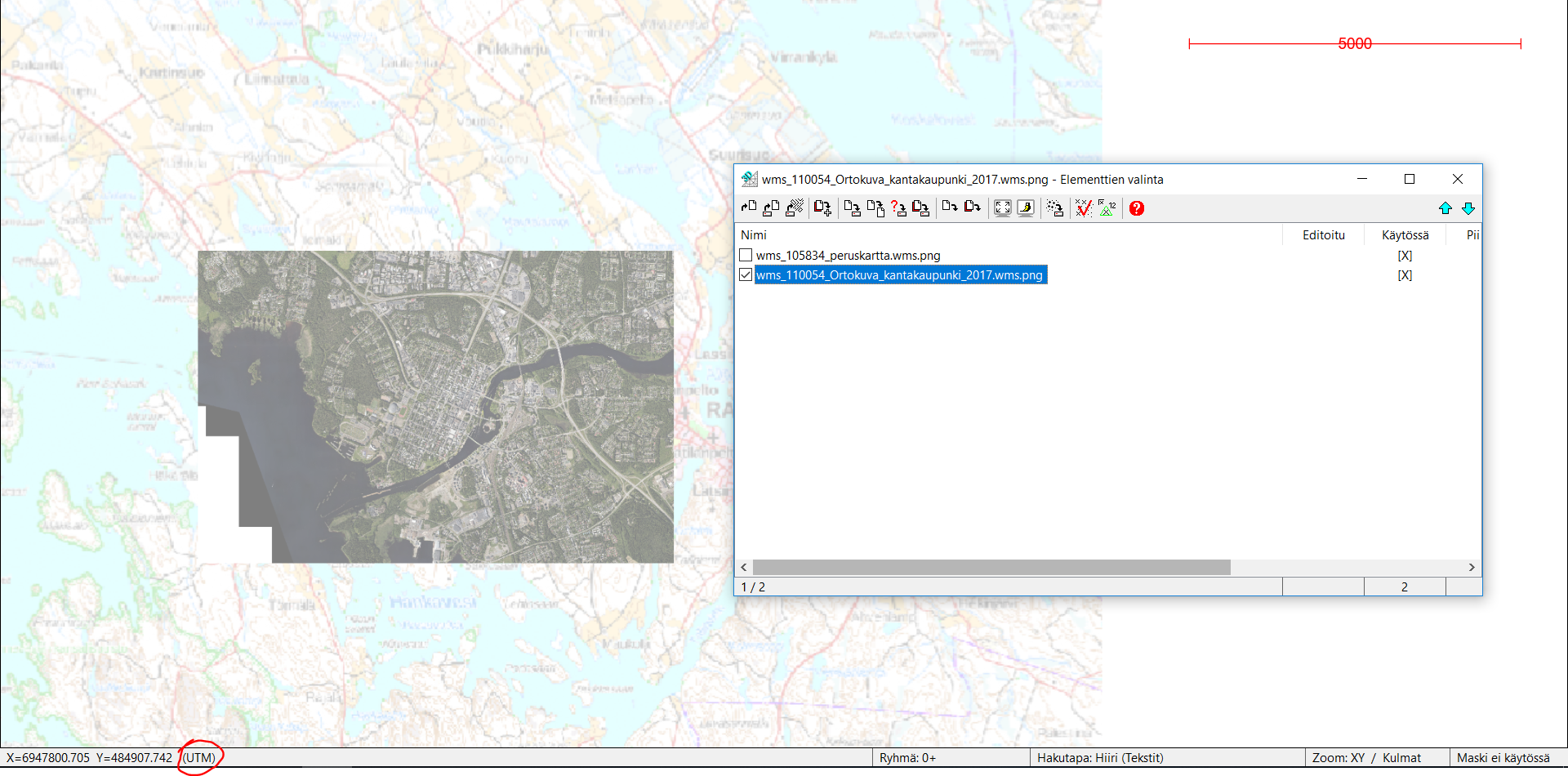Click the zoom-to-extents monitor icon
Viewport: 1568px width, 776px height.
tap(1002, 208)
